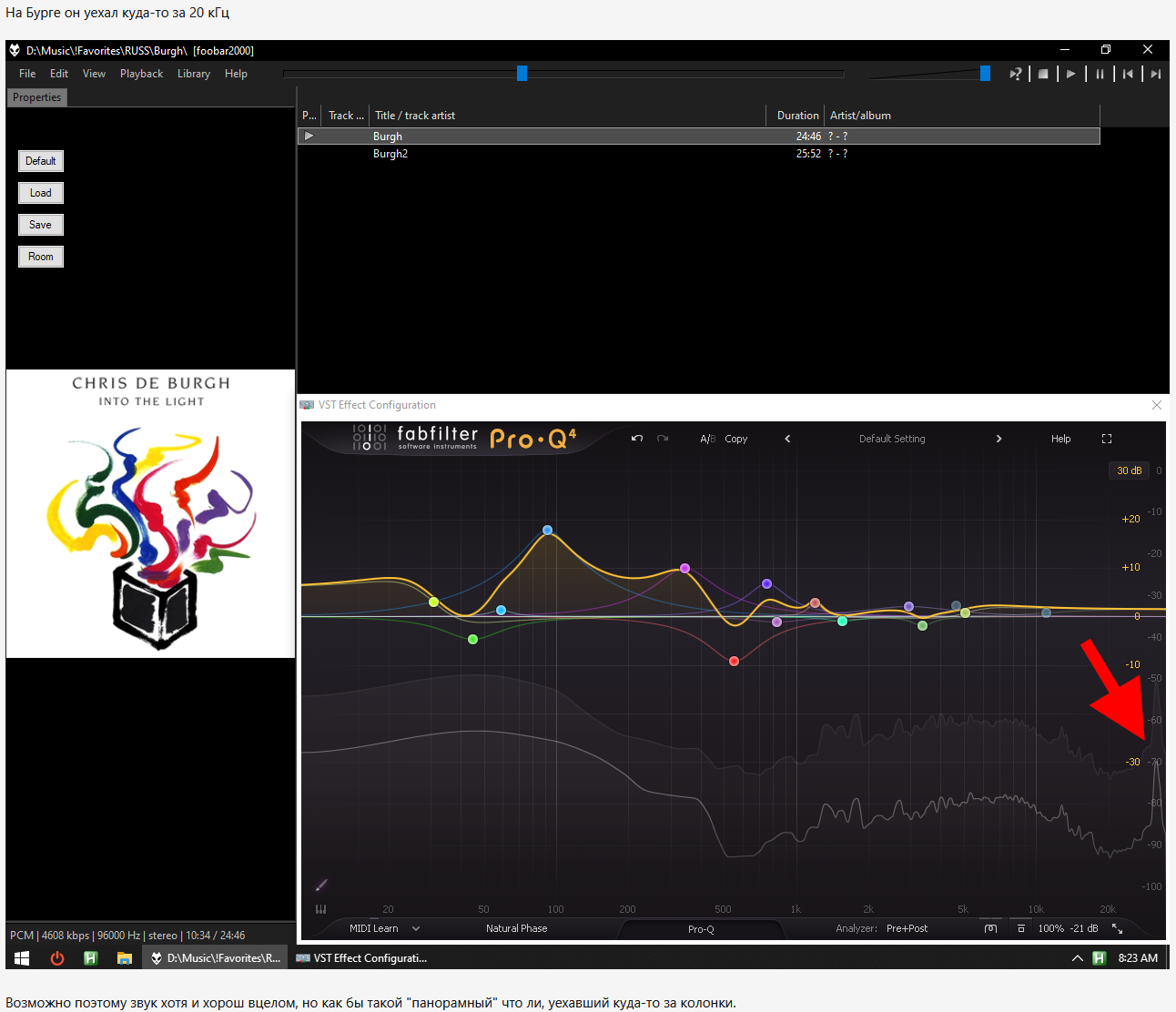This screenshot has height=1012, width=1176.
Task: Click the green H icon beside the power icon
Action: pyautogui.click(x=90, y=957)
